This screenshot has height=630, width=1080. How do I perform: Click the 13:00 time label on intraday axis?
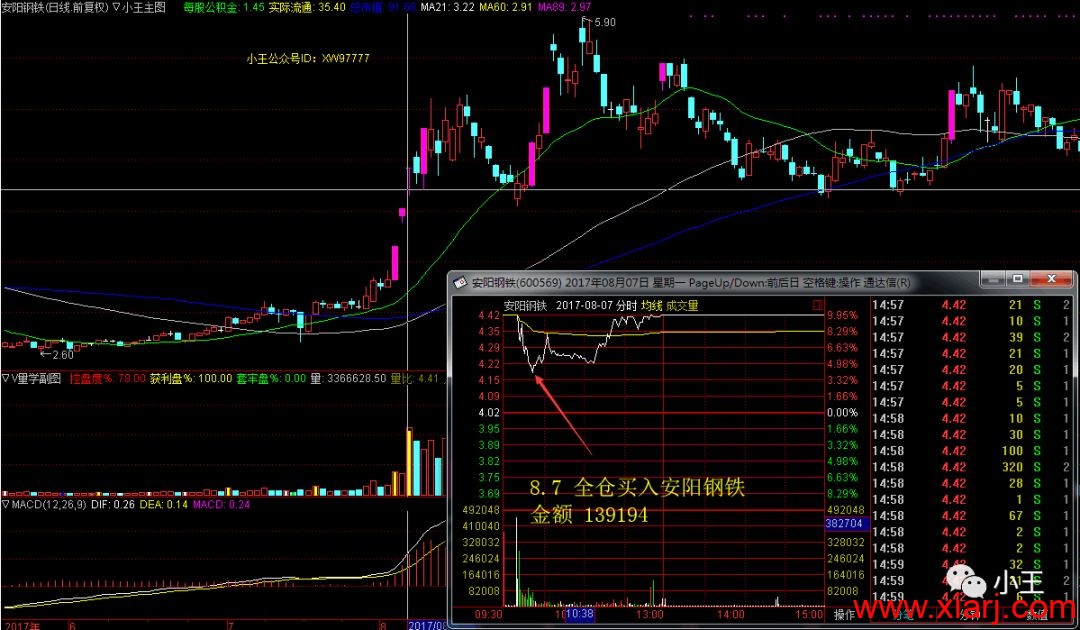[650, 614]
